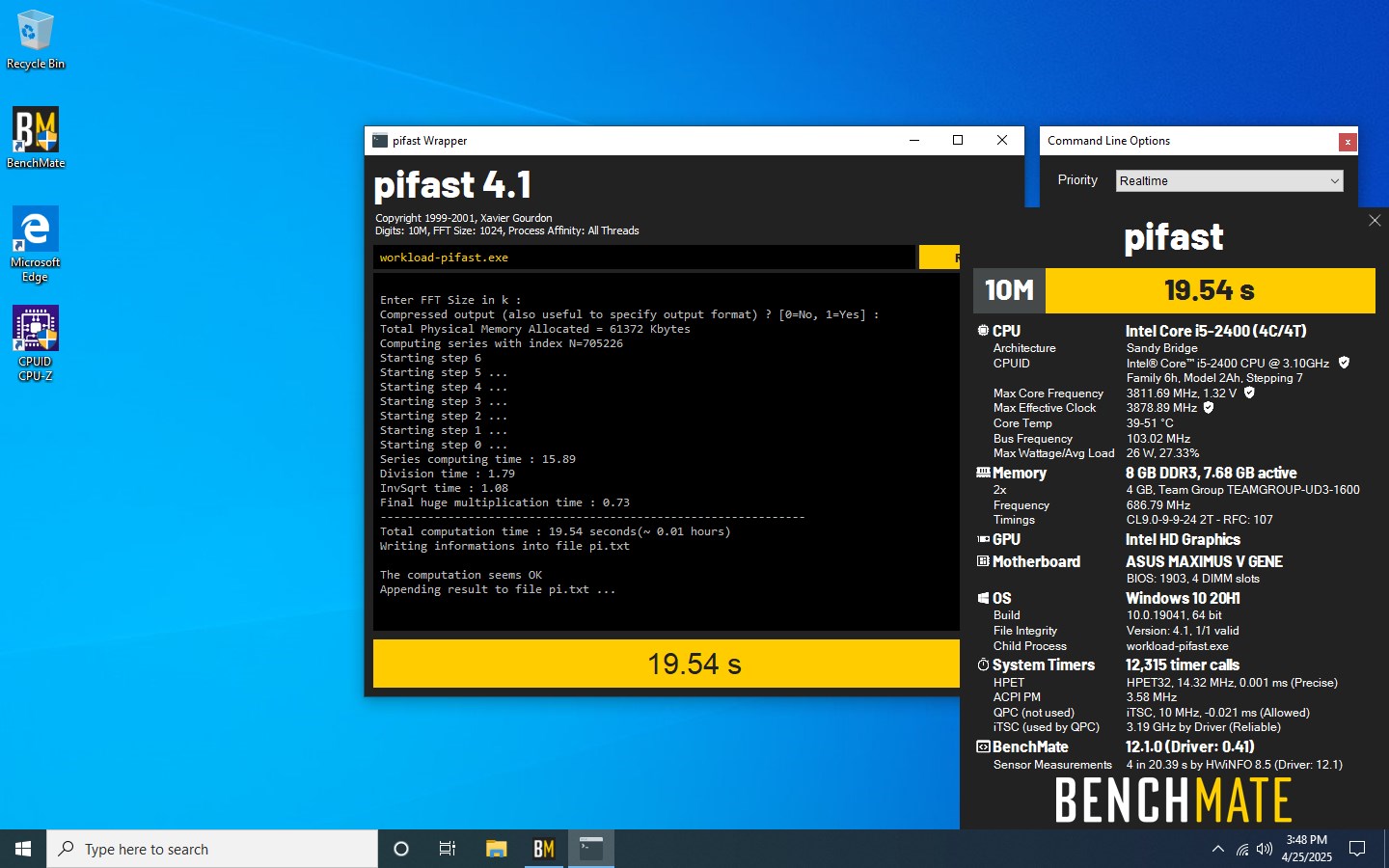Viewport: 1389px width, 868px height.
Task: Click the ASUS MAXIMUS V GENE motherboard text
Action: pos(1204,561)
